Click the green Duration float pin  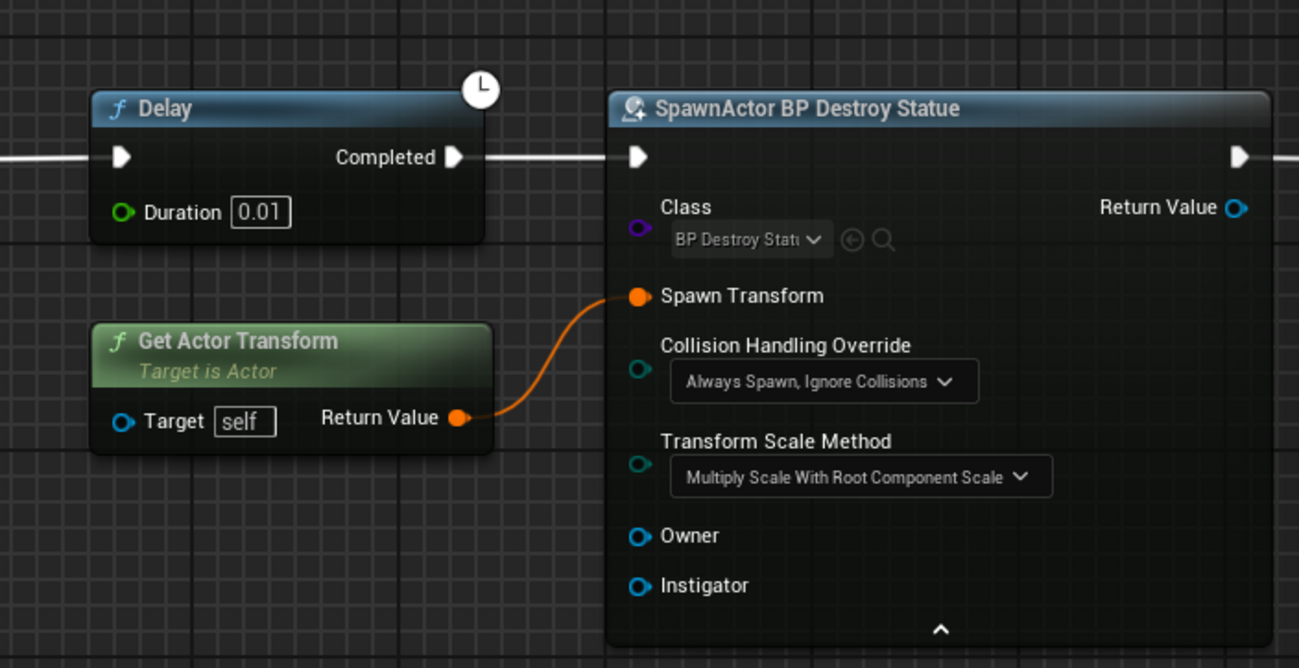coord(123,212)
